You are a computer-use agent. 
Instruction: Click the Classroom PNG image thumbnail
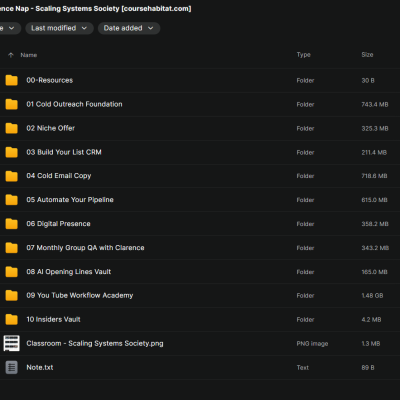click(x=12, y=343)
